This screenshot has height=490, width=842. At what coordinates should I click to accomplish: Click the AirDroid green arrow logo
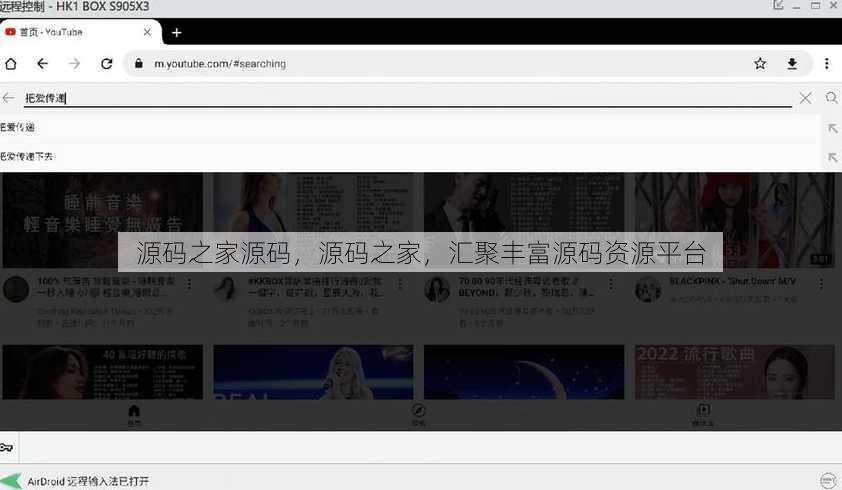point(12,481)
